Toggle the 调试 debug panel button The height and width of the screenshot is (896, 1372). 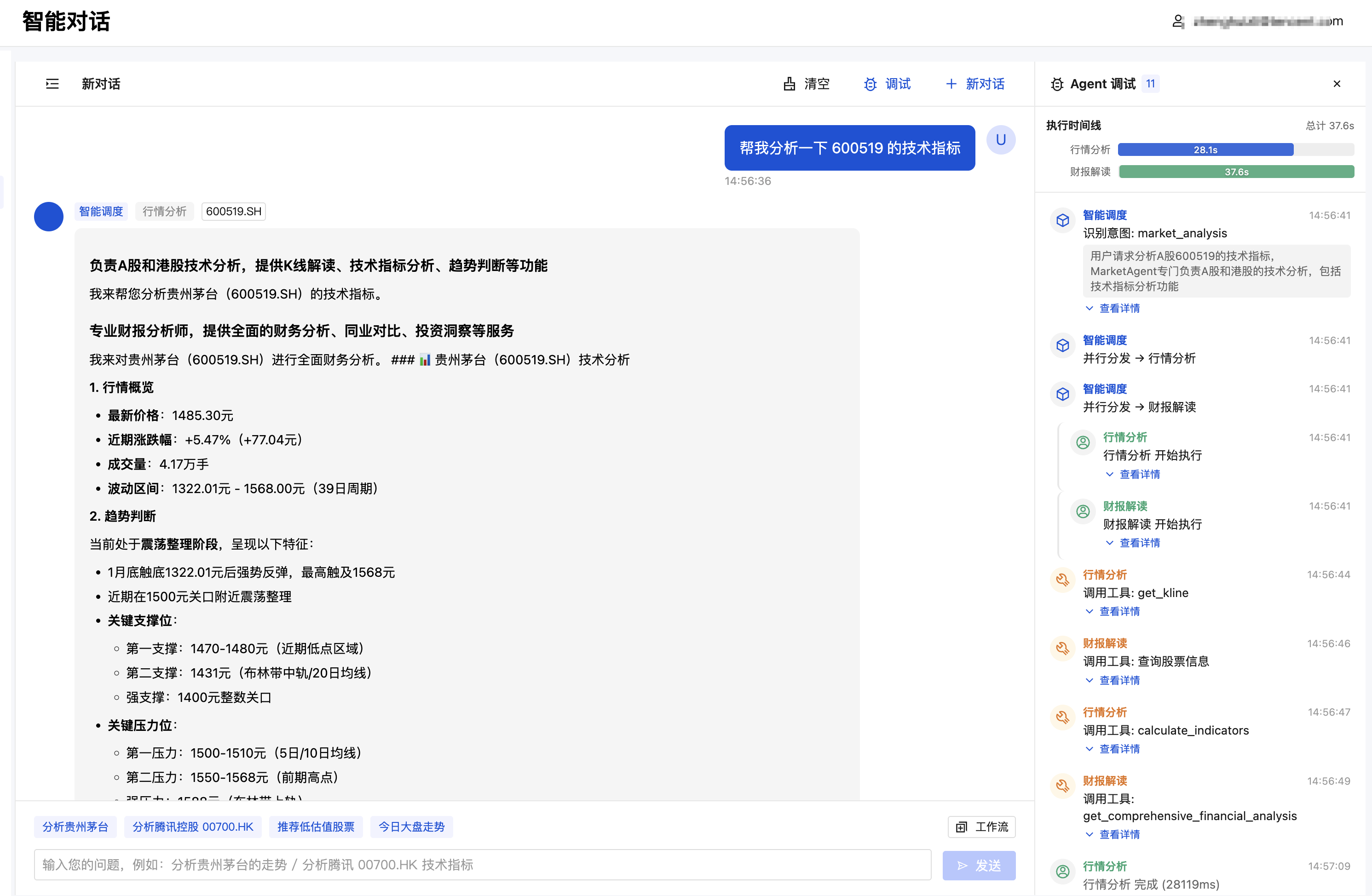pyautogui.click(x=887, y=84)
